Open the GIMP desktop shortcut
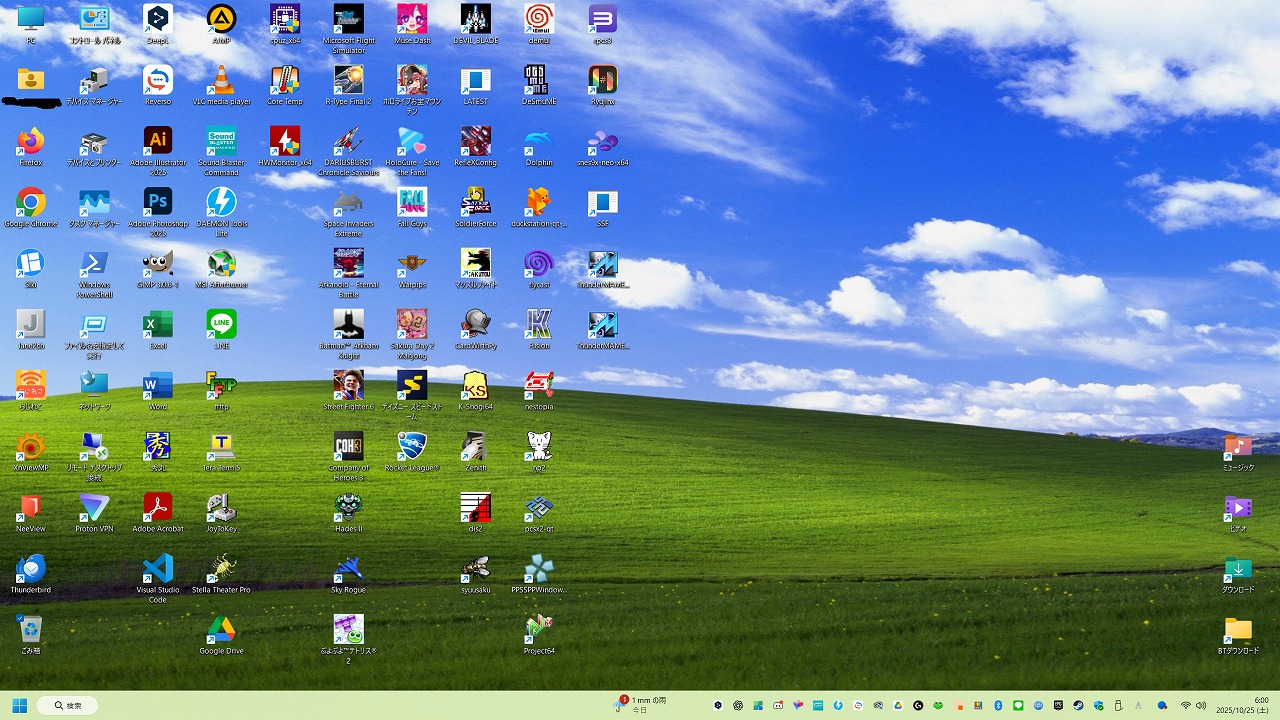The width and height of the screenshot is (1280, 720). (157, 263)
